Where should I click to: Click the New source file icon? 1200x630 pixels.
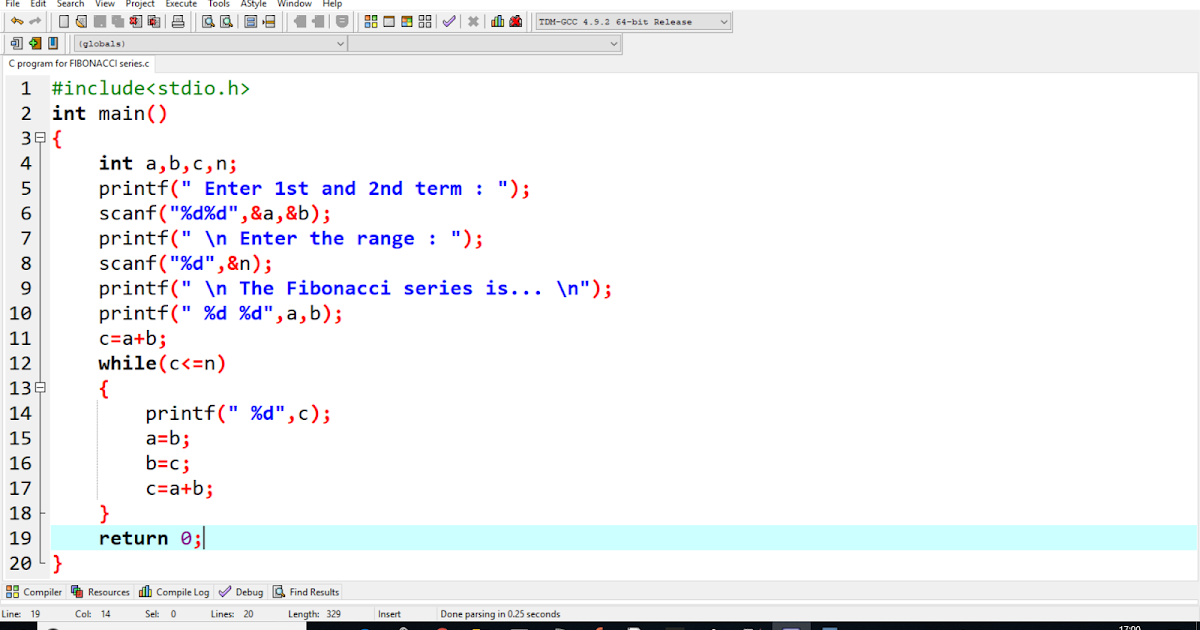tap(63, 20)
